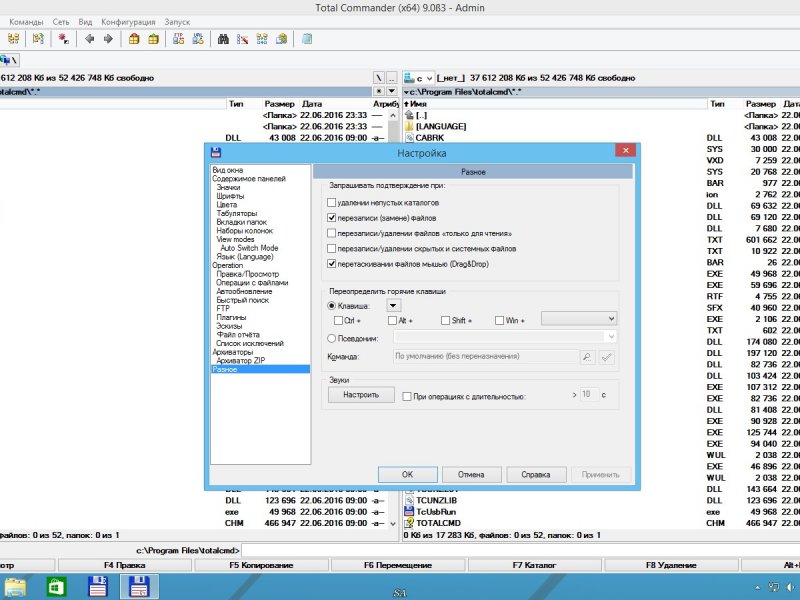Open the Конфигурация menu
The height and width of the screenshot is (600, 800).
coord(128,22)
